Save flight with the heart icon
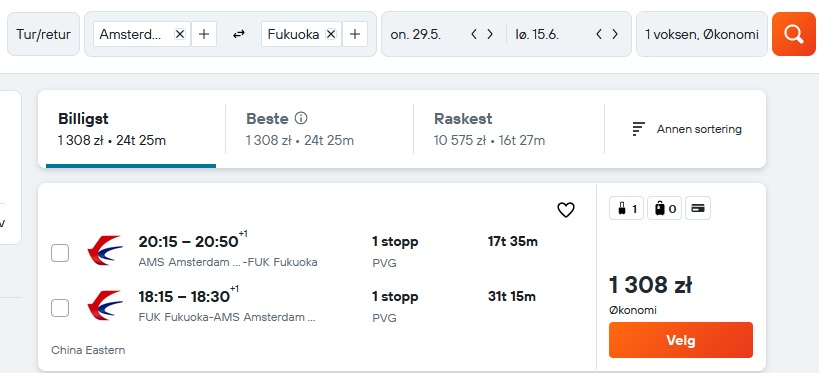 pos(566,210)
